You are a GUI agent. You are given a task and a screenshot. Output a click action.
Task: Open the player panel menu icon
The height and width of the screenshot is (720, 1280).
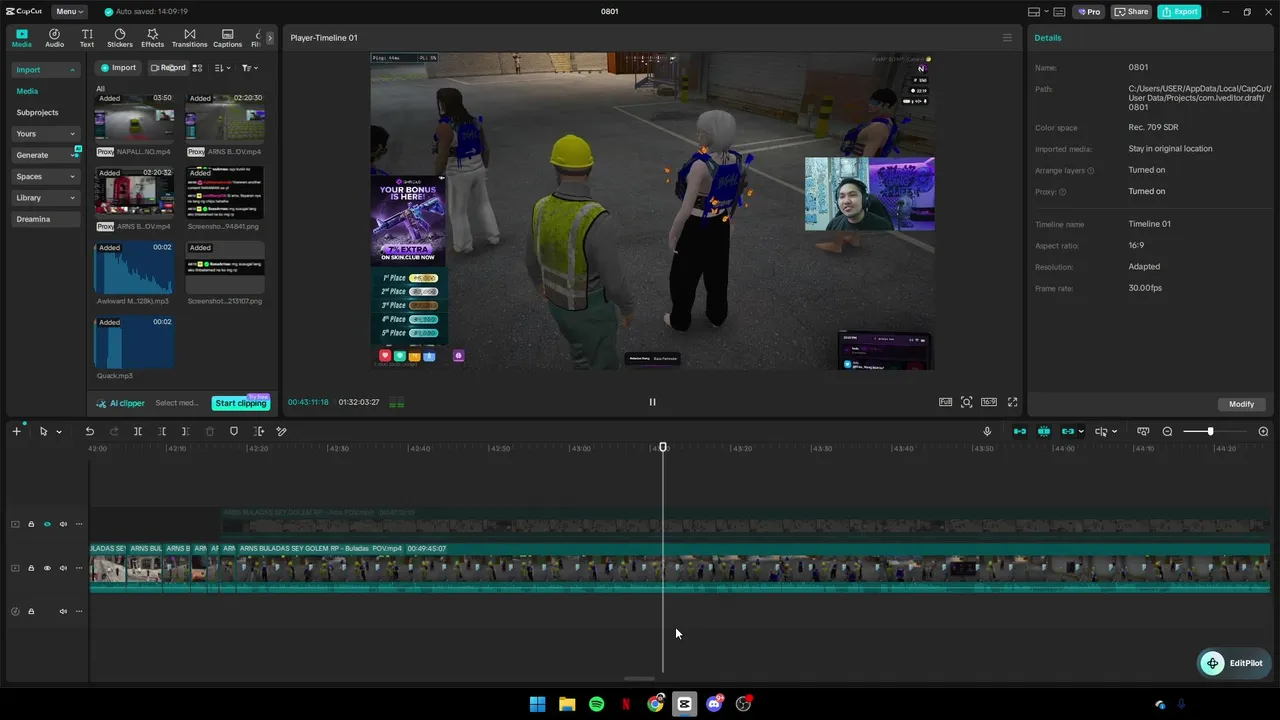pos(1007,38)
